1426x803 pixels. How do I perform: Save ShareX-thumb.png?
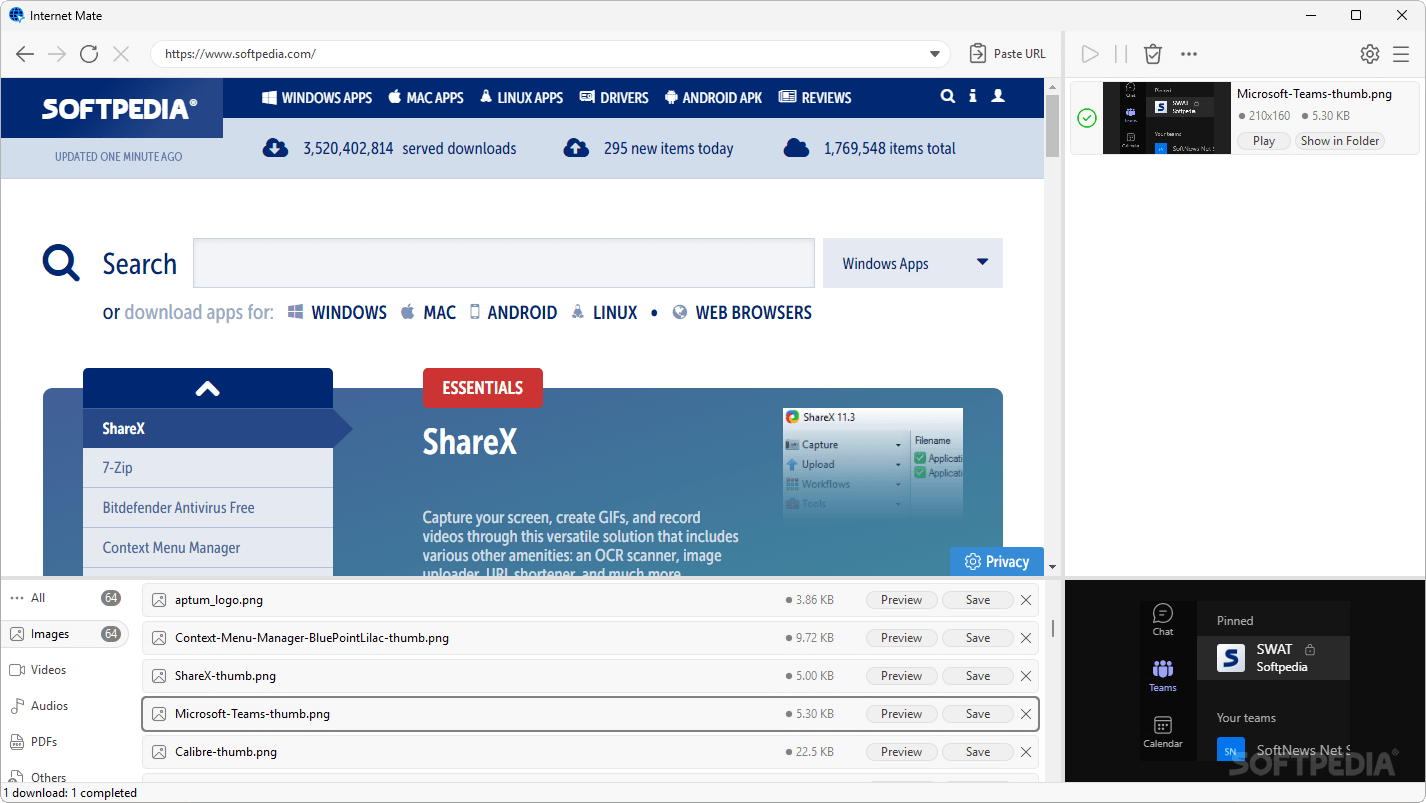(978, 676)
